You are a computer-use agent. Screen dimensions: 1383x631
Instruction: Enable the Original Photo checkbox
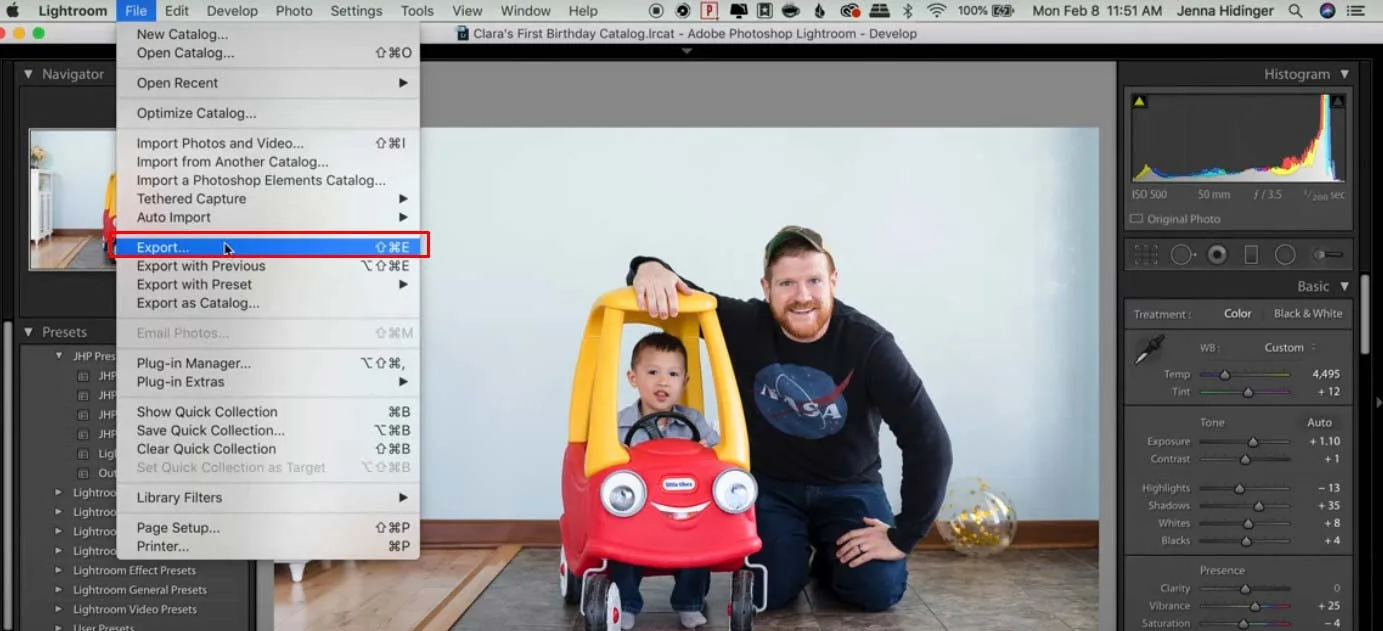(x=1136, y=219)
